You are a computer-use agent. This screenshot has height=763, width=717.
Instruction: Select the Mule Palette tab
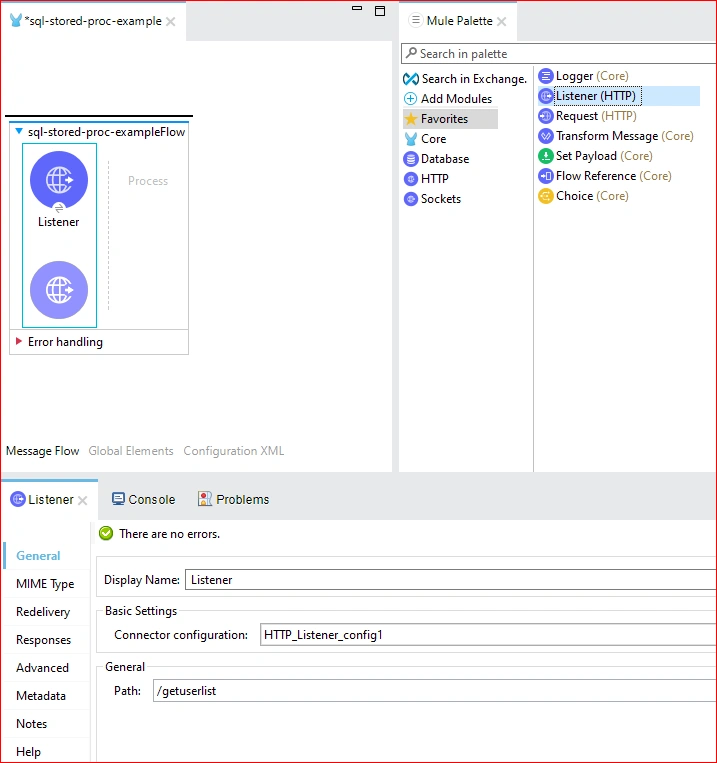coord(459,21)
